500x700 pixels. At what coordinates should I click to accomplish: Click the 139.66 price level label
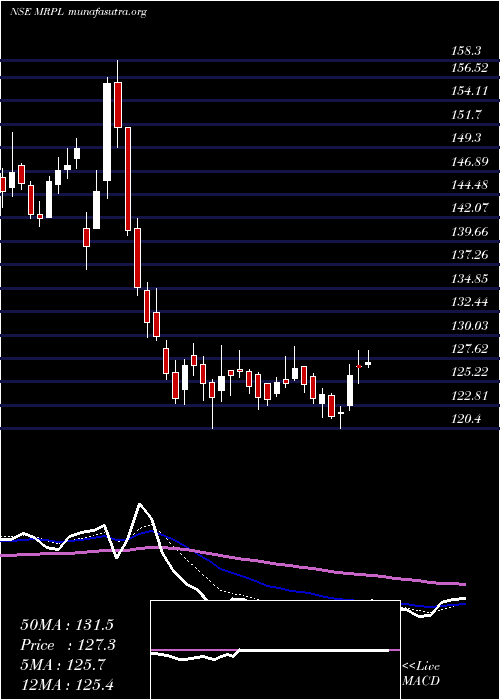[470, 232]
